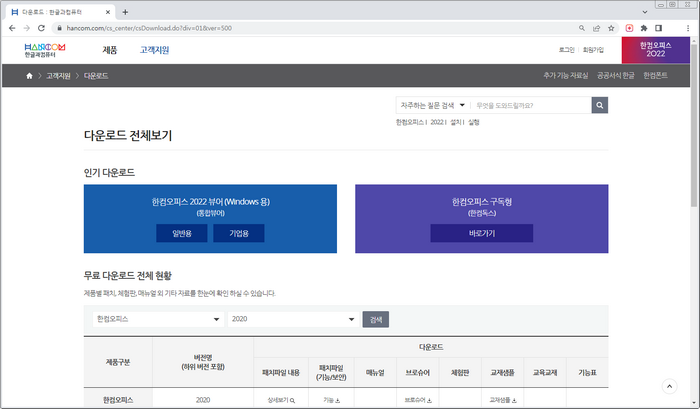Click the browser address bar URL
700x409 pixels.
(x=149, y=28)
